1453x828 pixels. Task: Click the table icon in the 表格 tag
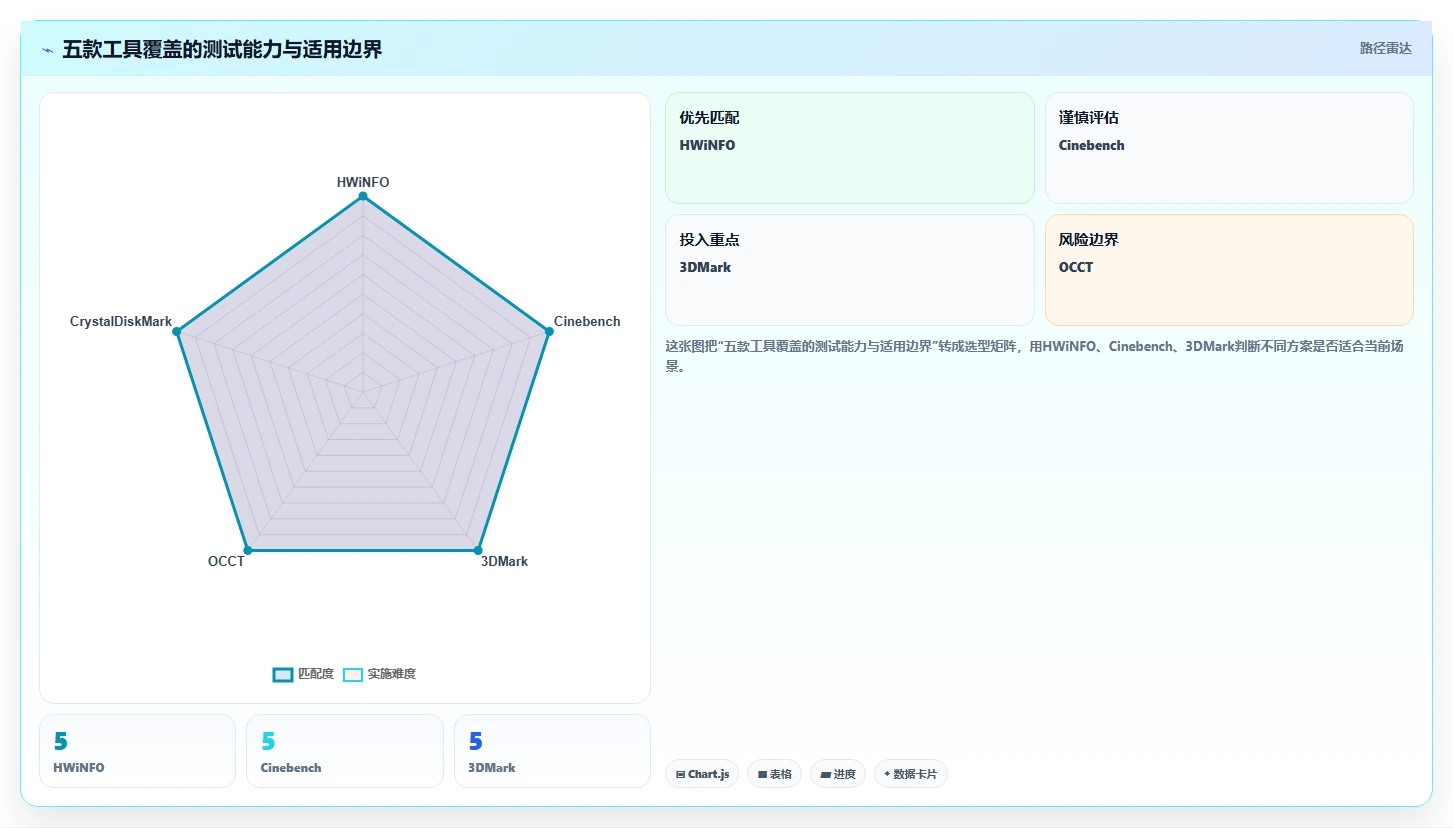tap(762, 774)
